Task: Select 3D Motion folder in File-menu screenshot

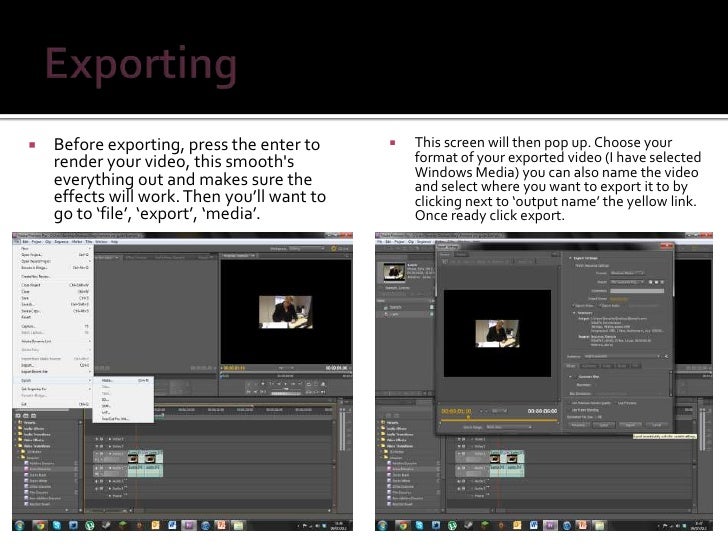Action: 32,452
